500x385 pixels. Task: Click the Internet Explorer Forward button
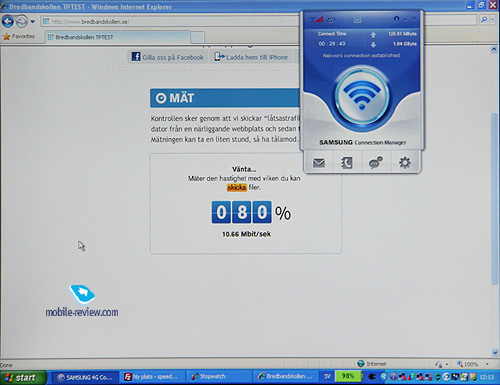pyautogui.click(x=21, y=22)
